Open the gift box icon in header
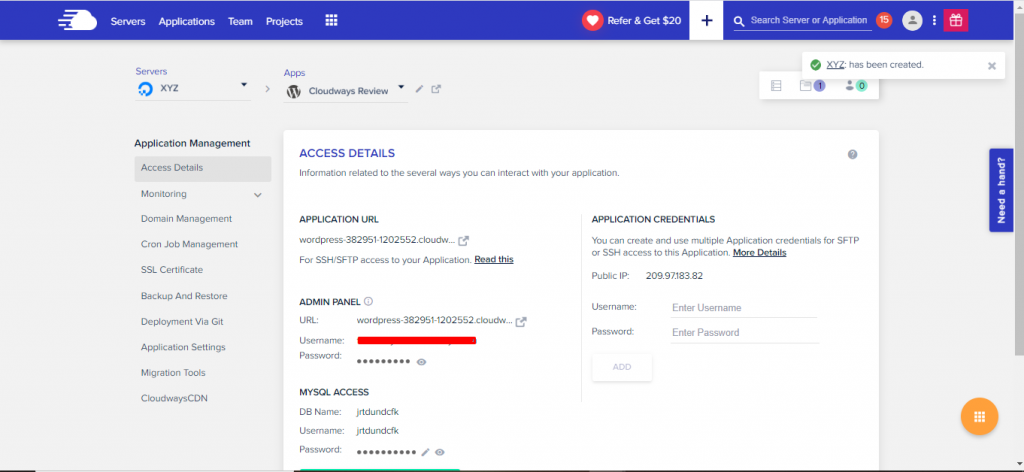Image resolution: width=1024 pixels, height=472 pixels. [955, 20]
